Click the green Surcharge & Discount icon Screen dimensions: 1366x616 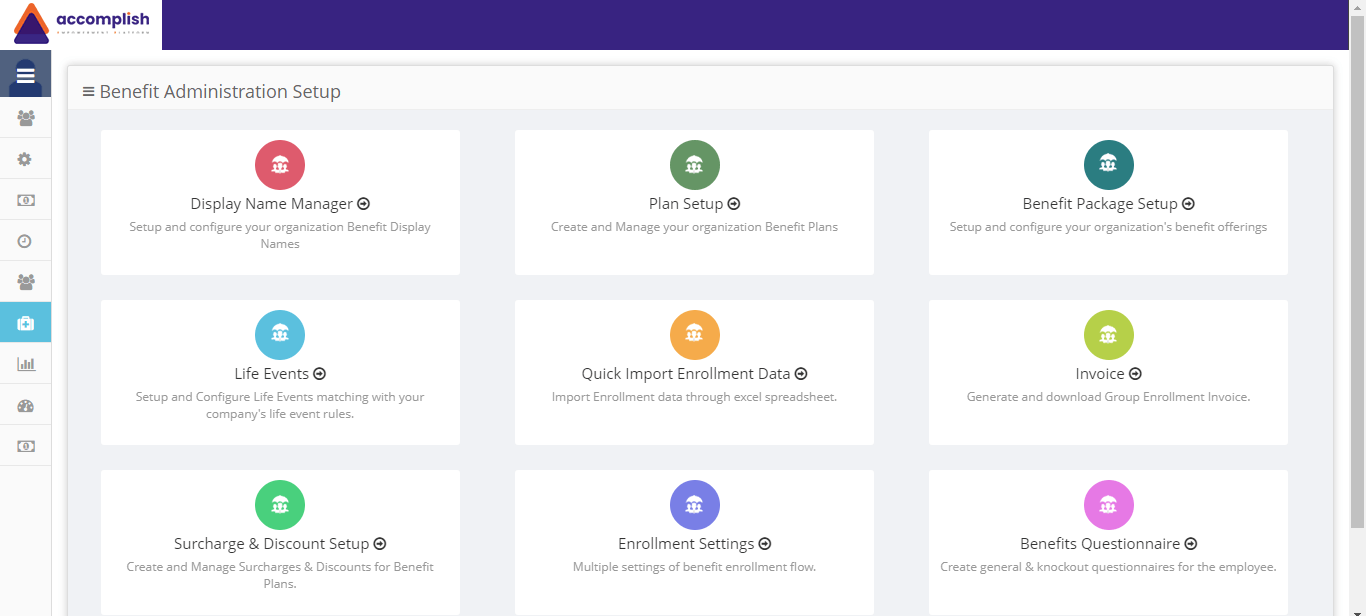coord(280,505)
